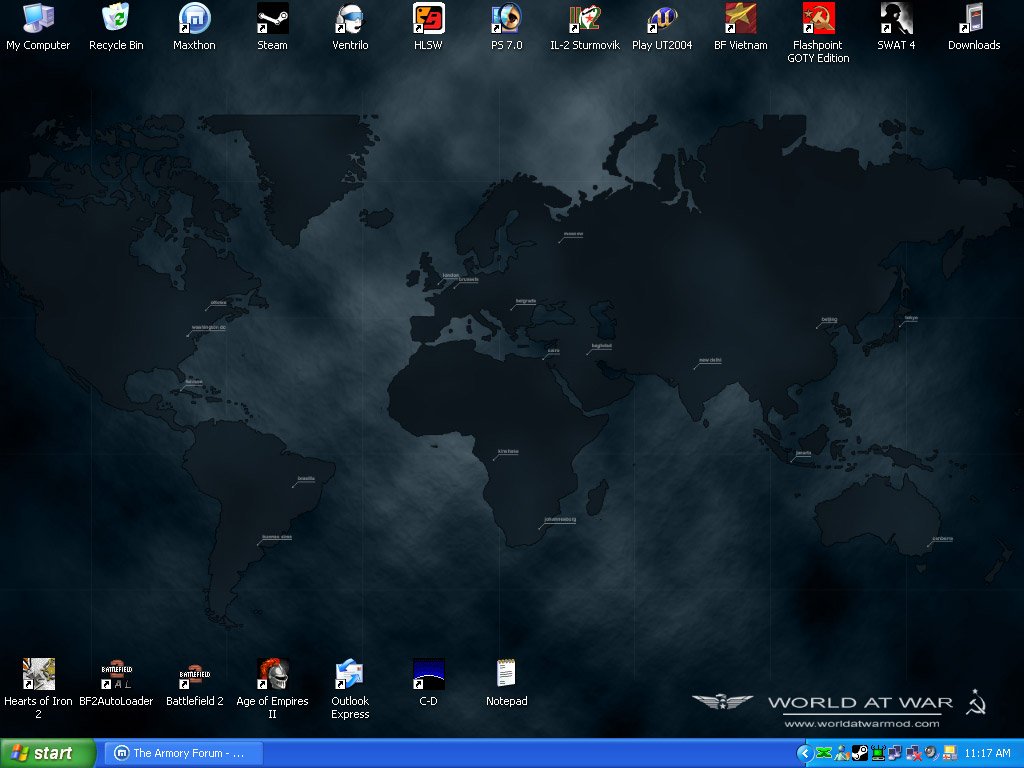Select the Outlook Express icon

pyautogui.click(x=350, y=675)
